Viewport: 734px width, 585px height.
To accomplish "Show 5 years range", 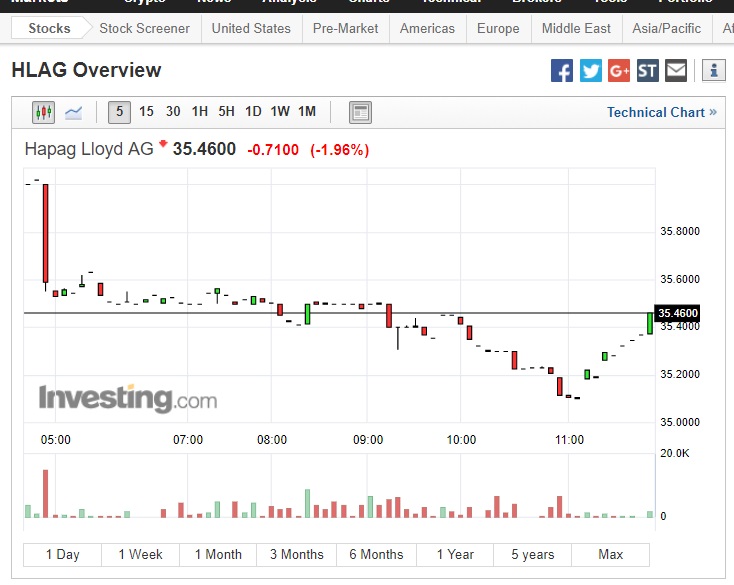I will coord(533,555).
